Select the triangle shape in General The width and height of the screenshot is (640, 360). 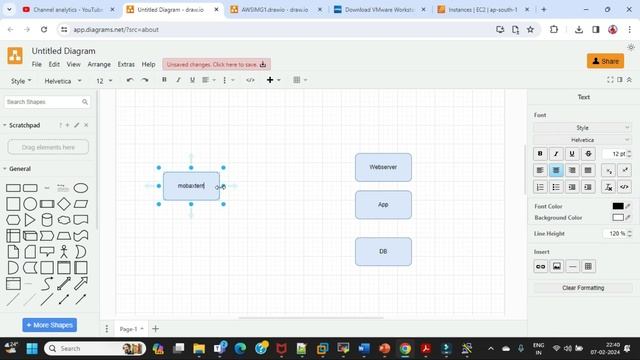coord(30,220)
